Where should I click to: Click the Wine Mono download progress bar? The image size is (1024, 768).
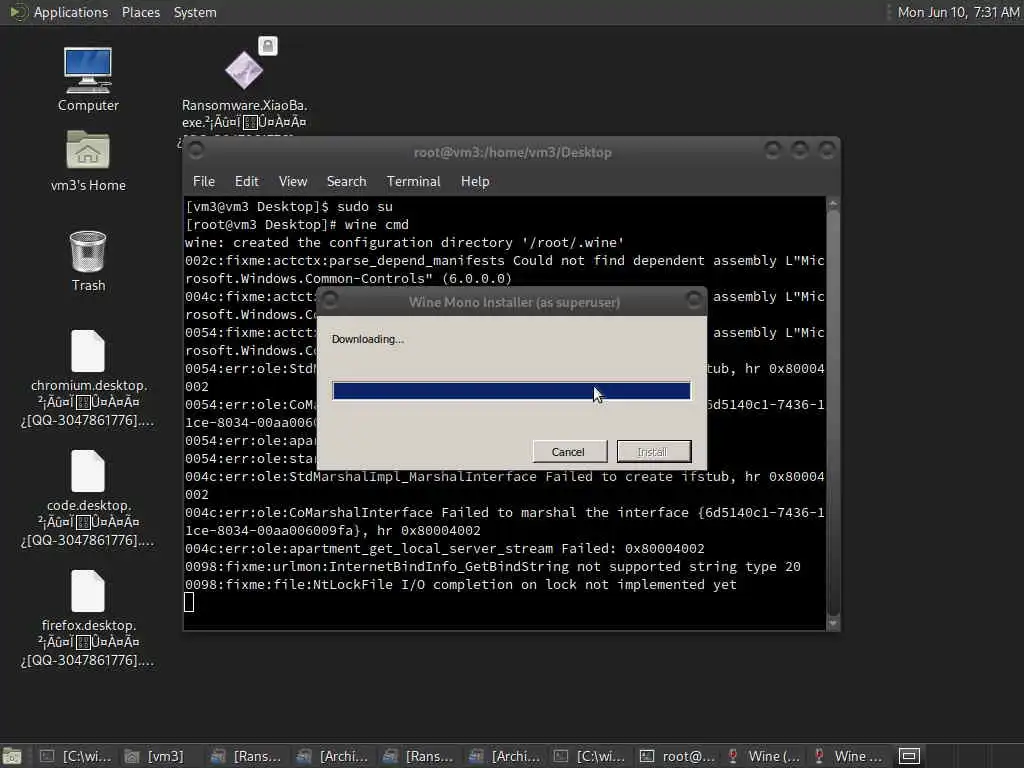coord(511,391)
